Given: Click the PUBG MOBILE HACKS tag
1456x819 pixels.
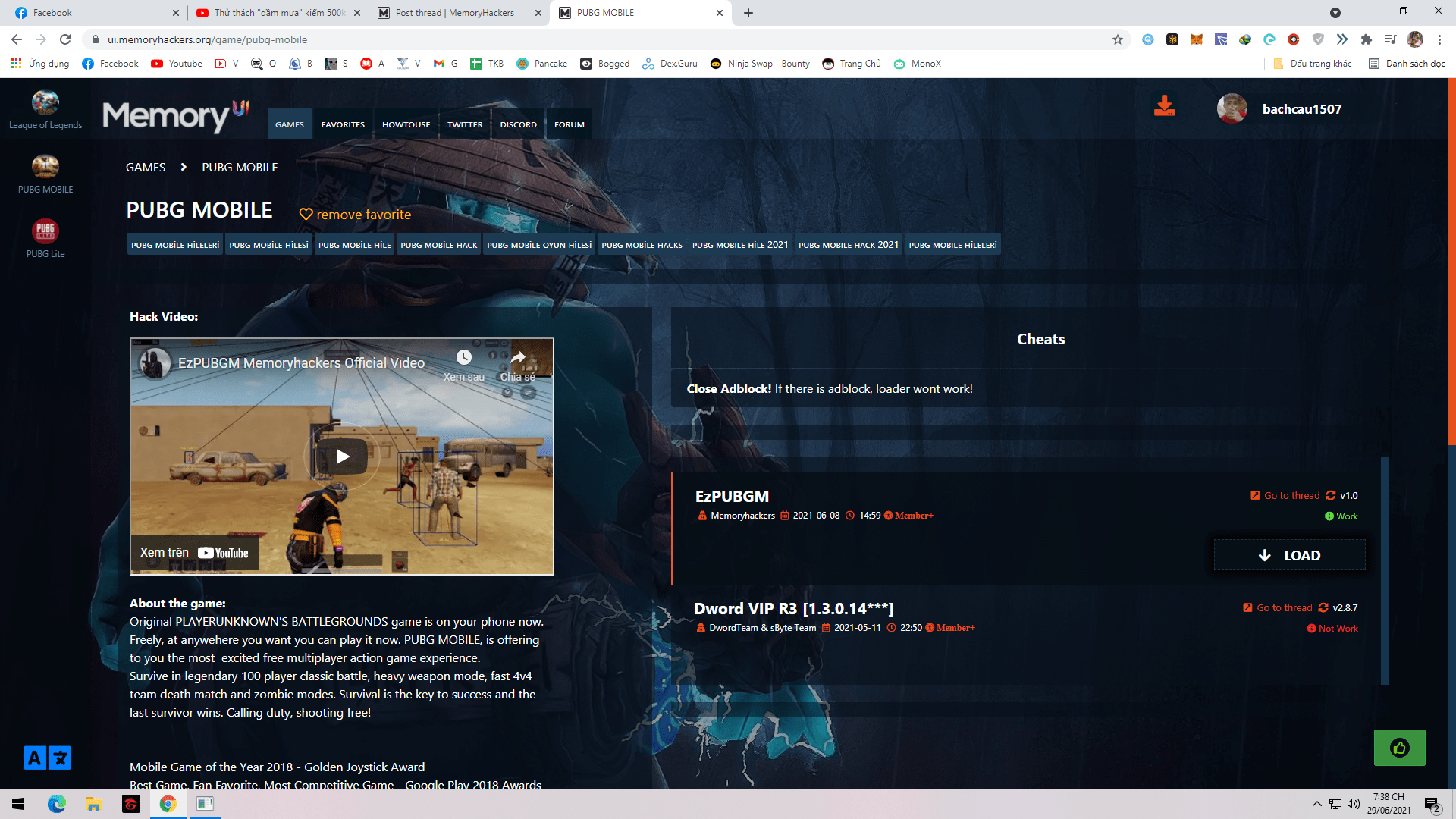Looking at the screenshot, I should pyautogui.click(x=642, y=245).
